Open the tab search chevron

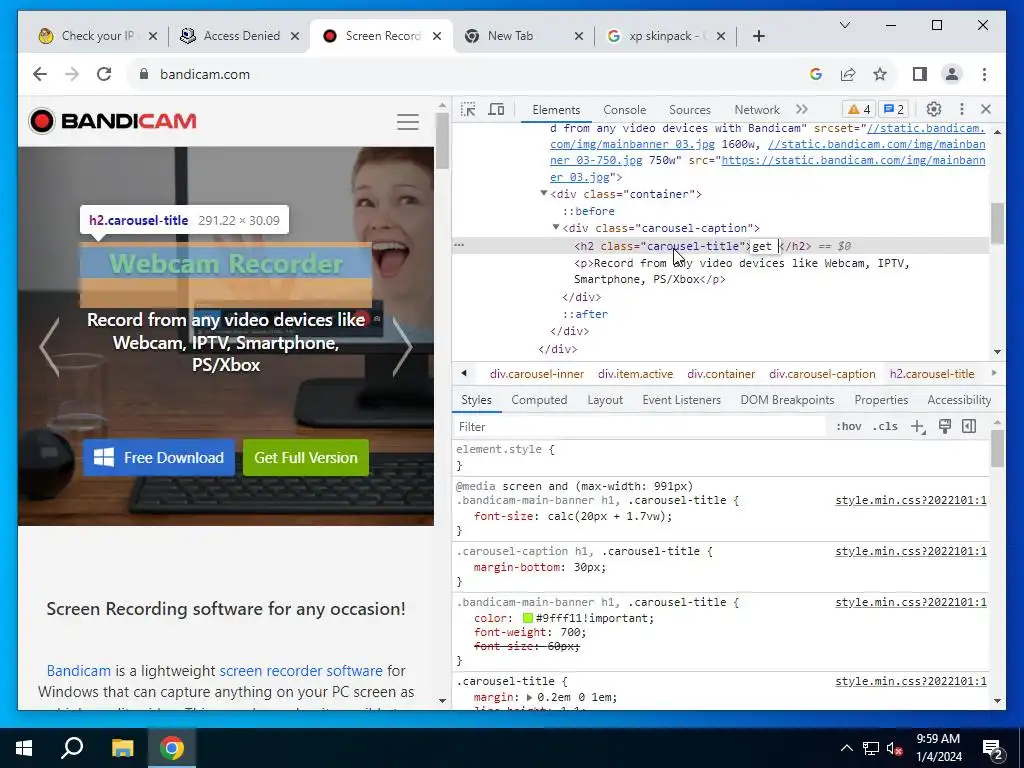point(844,25)
